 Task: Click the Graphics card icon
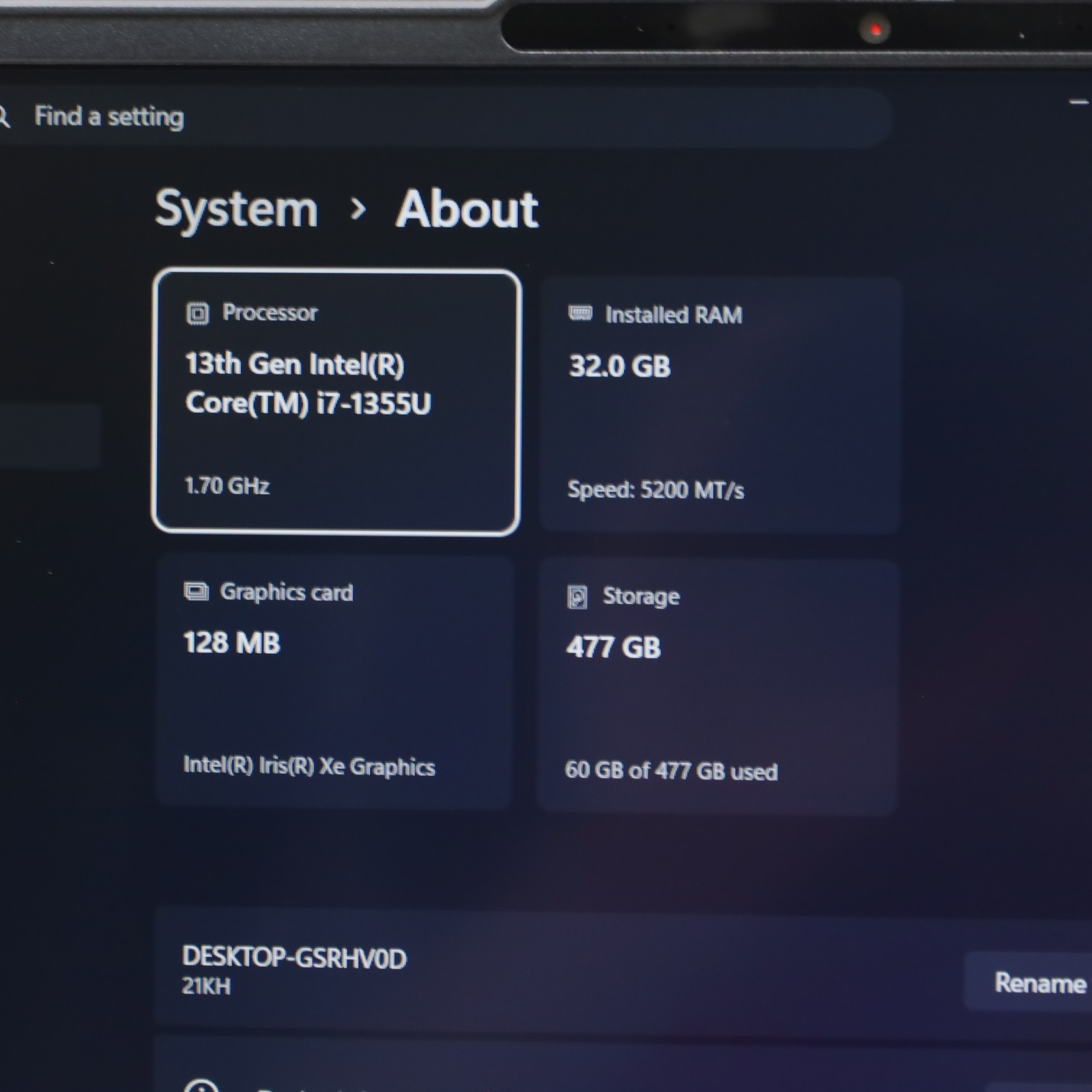tap(196, 591)
